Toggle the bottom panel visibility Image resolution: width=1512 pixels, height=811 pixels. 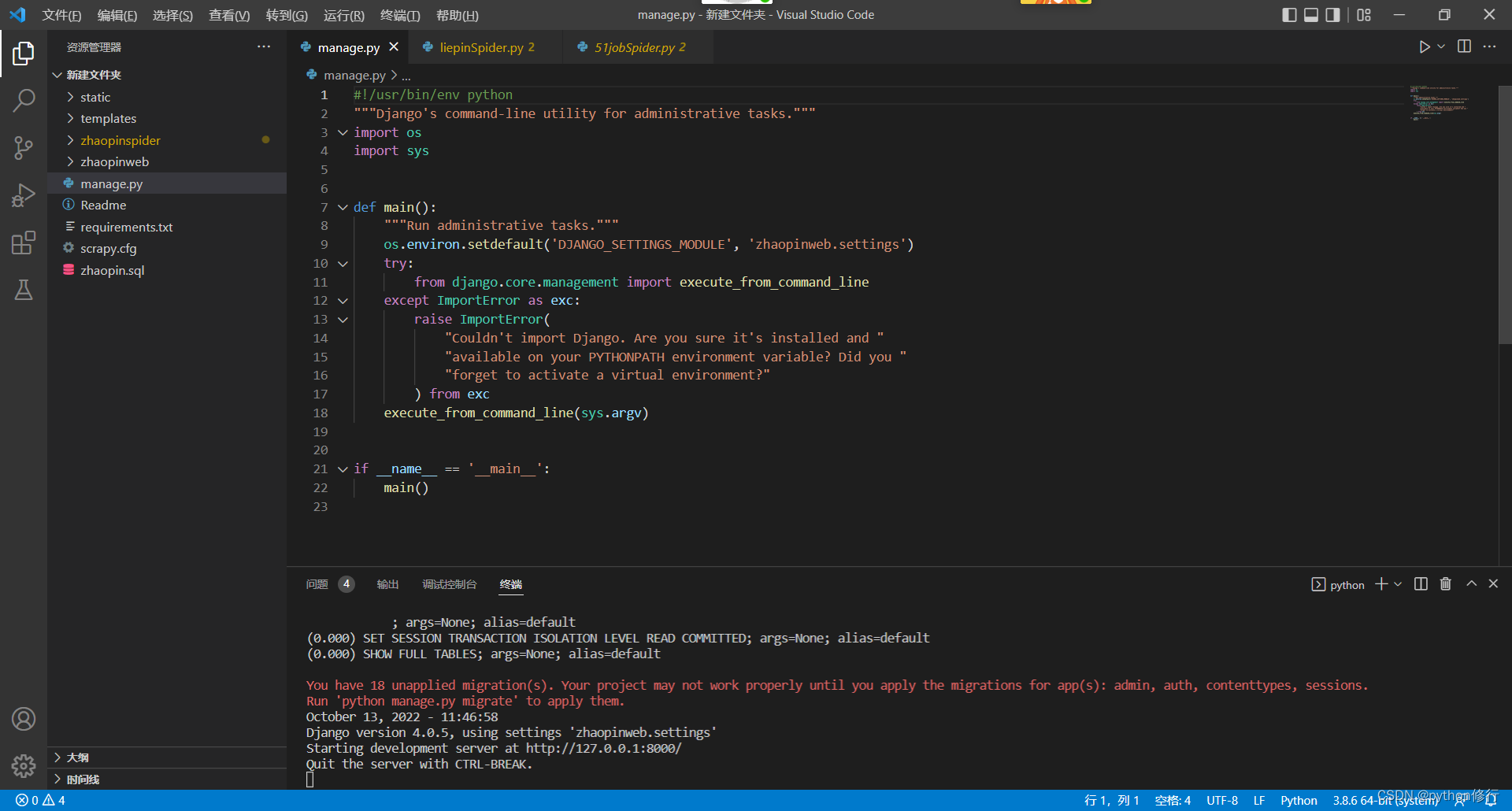(1311, 15)
